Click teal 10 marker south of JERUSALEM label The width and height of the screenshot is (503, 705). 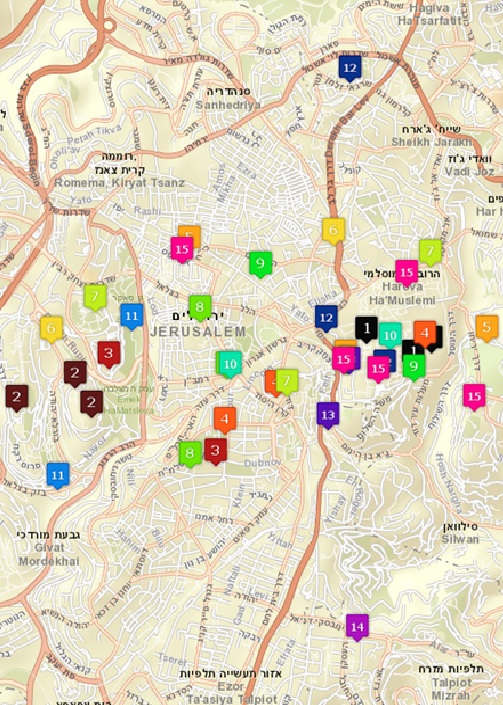click(230, 364)
